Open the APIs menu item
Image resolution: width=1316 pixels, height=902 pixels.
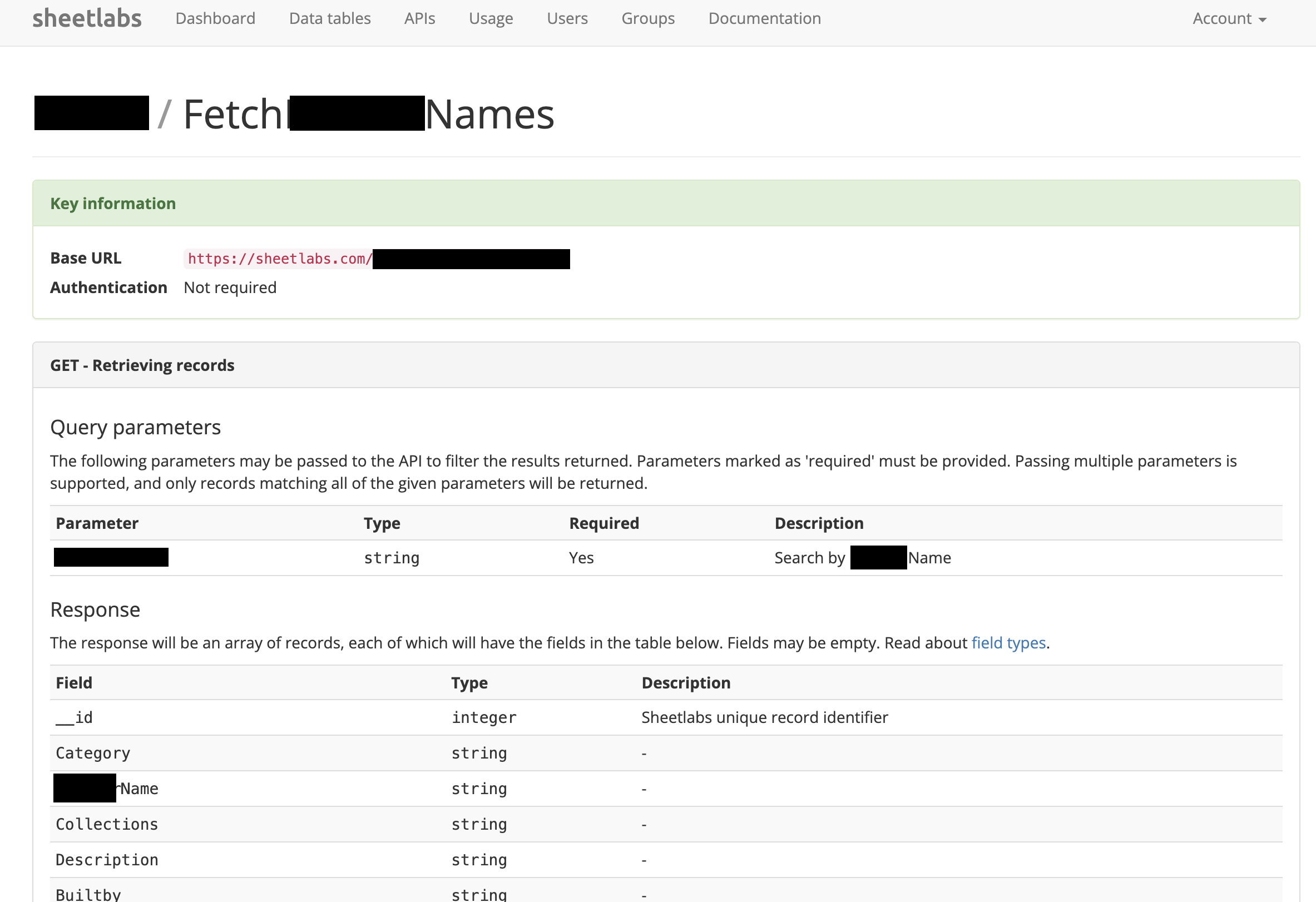coord(419,18)
